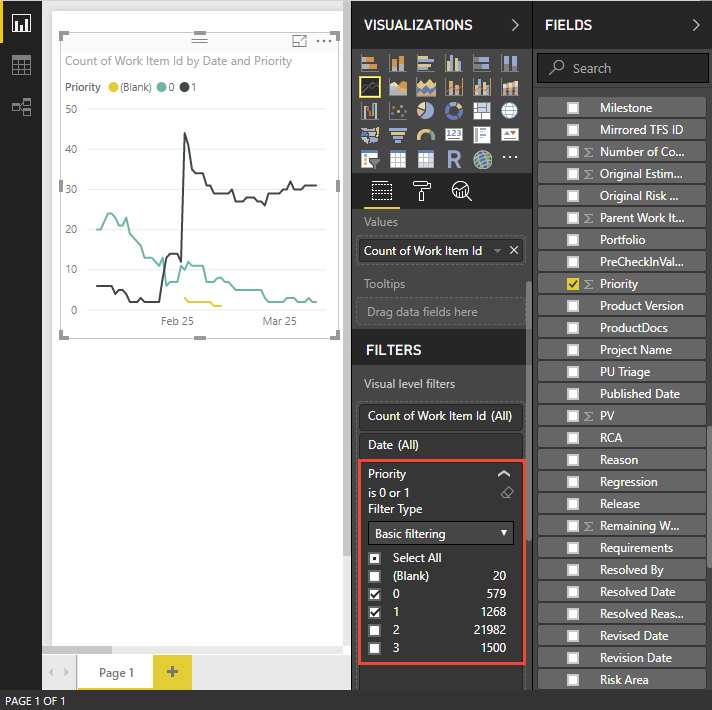Uncheck priority 0 filter value
712x710 pixels.
coord(375,594)
